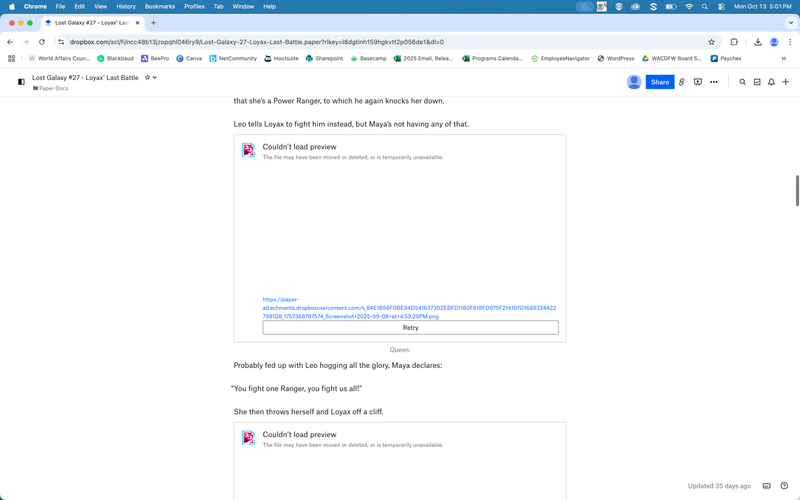Open help question mark icon
The image size is (800, 500).
pos(785,486)
